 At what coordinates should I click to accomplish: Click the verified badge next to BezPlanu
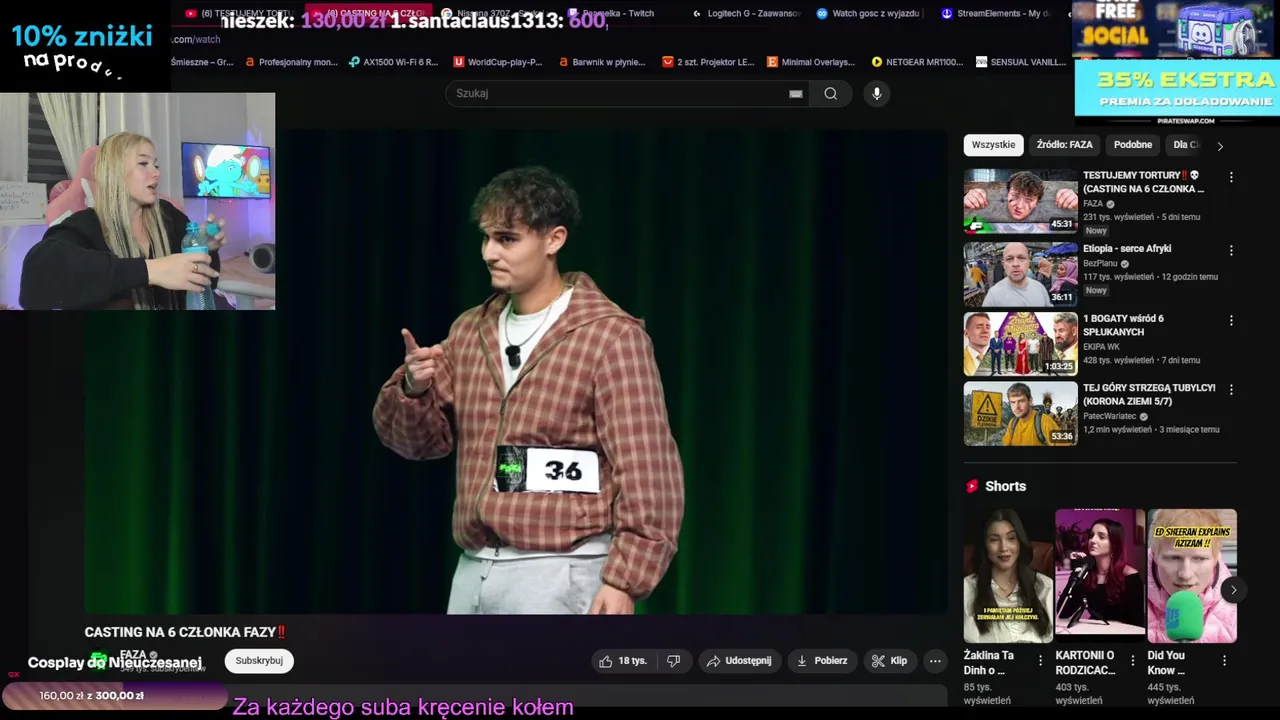[x=1125, y=264]
